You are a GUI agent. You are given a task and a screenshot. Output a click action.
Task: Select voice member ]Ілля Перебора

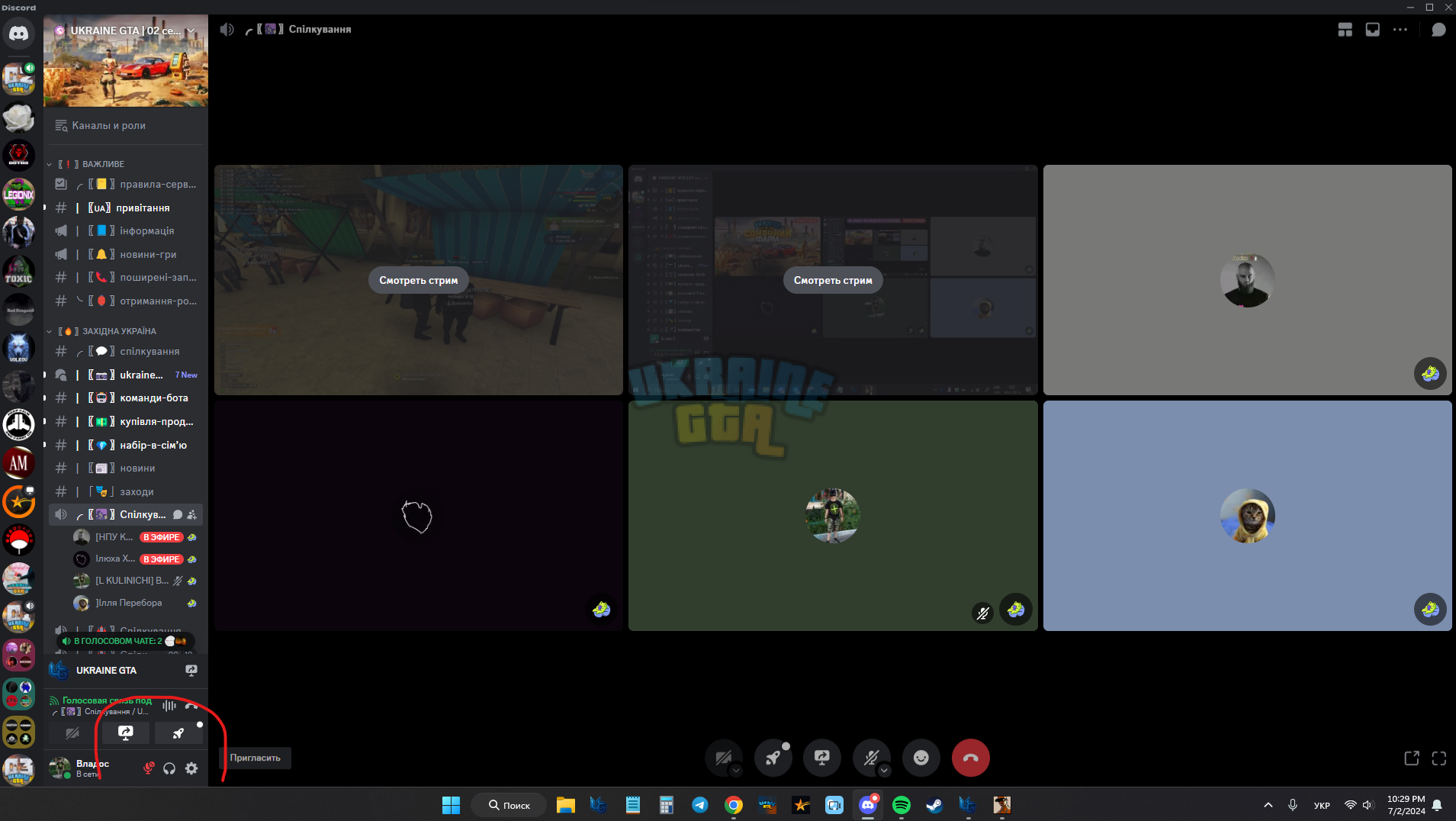[136, 603]
